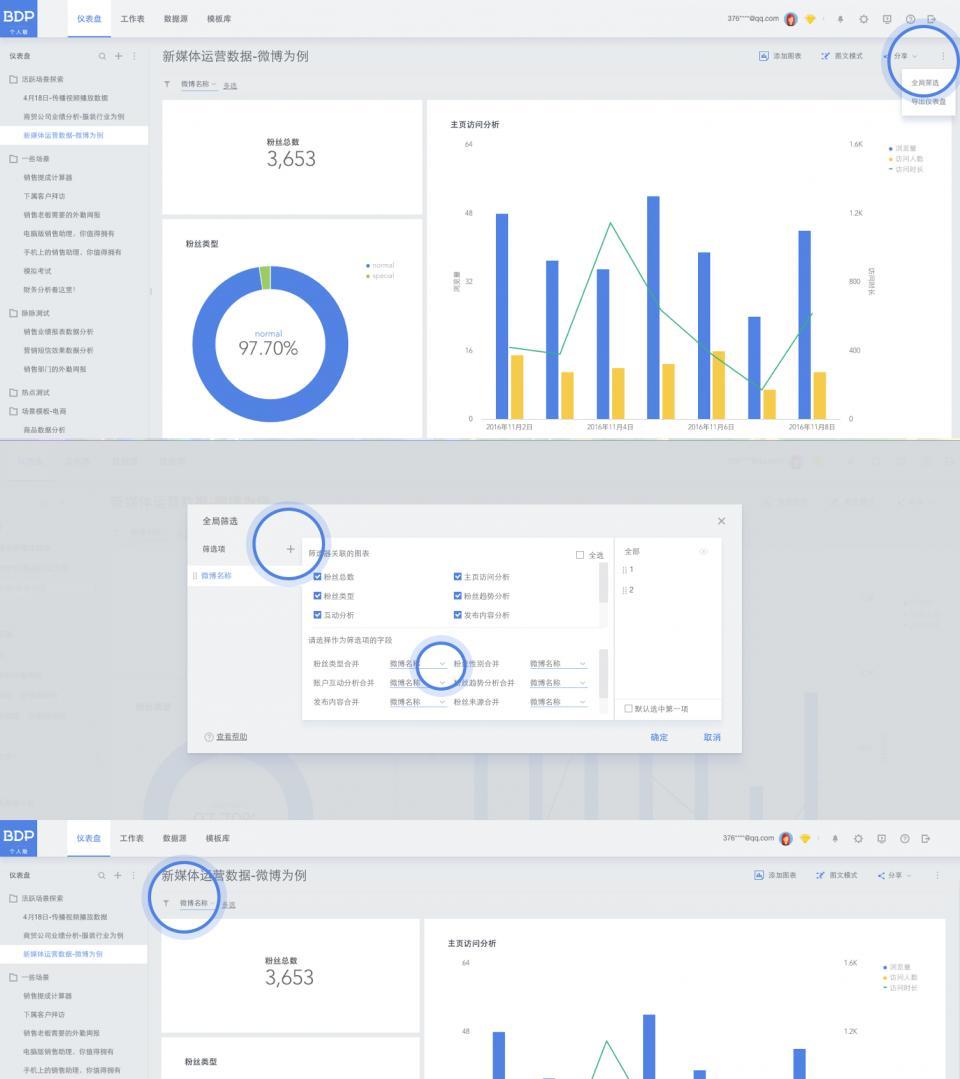The width and height of the screenshot is (960, 1079).
Task: Open field dropdown for 粉丝来源合并
Action: click(x=558, y=702)
